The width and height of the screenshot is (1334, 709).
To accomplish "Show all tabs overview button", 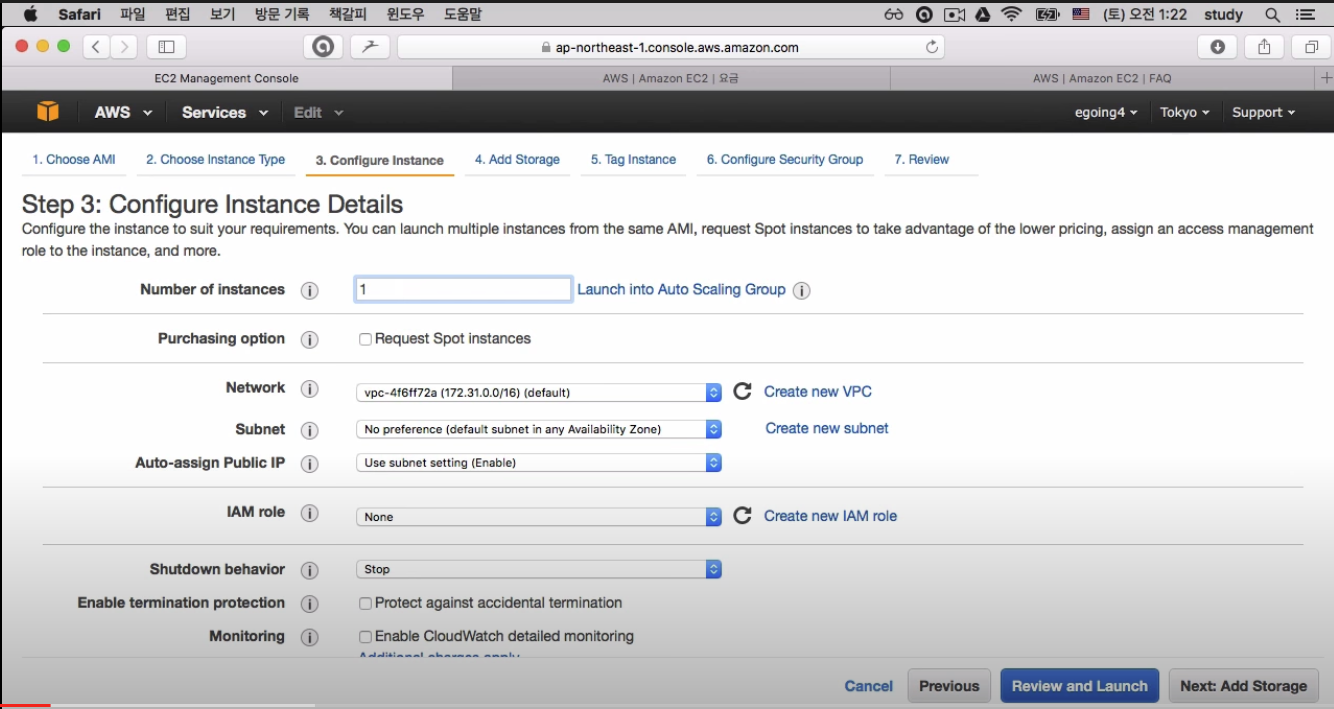I will (1311, 46).
